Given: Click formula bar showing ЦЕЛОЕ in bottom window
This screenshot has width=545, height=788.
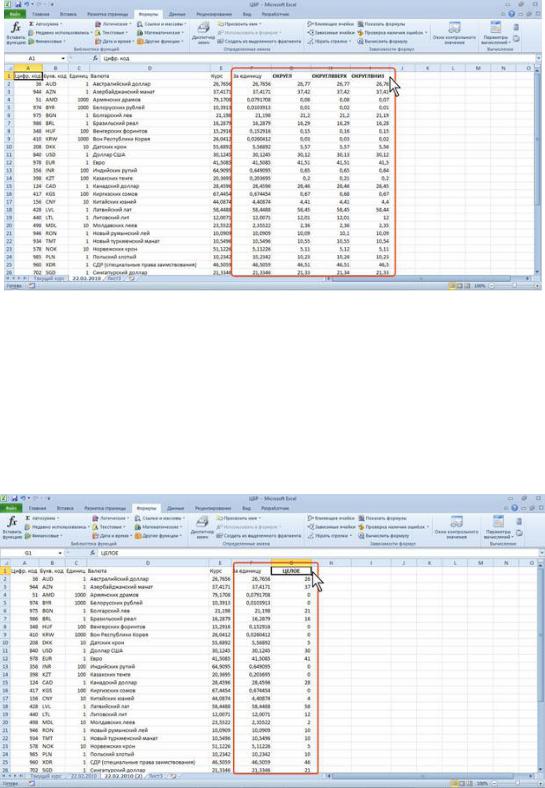Looking at the screenshot, I should tap(317, 553).
